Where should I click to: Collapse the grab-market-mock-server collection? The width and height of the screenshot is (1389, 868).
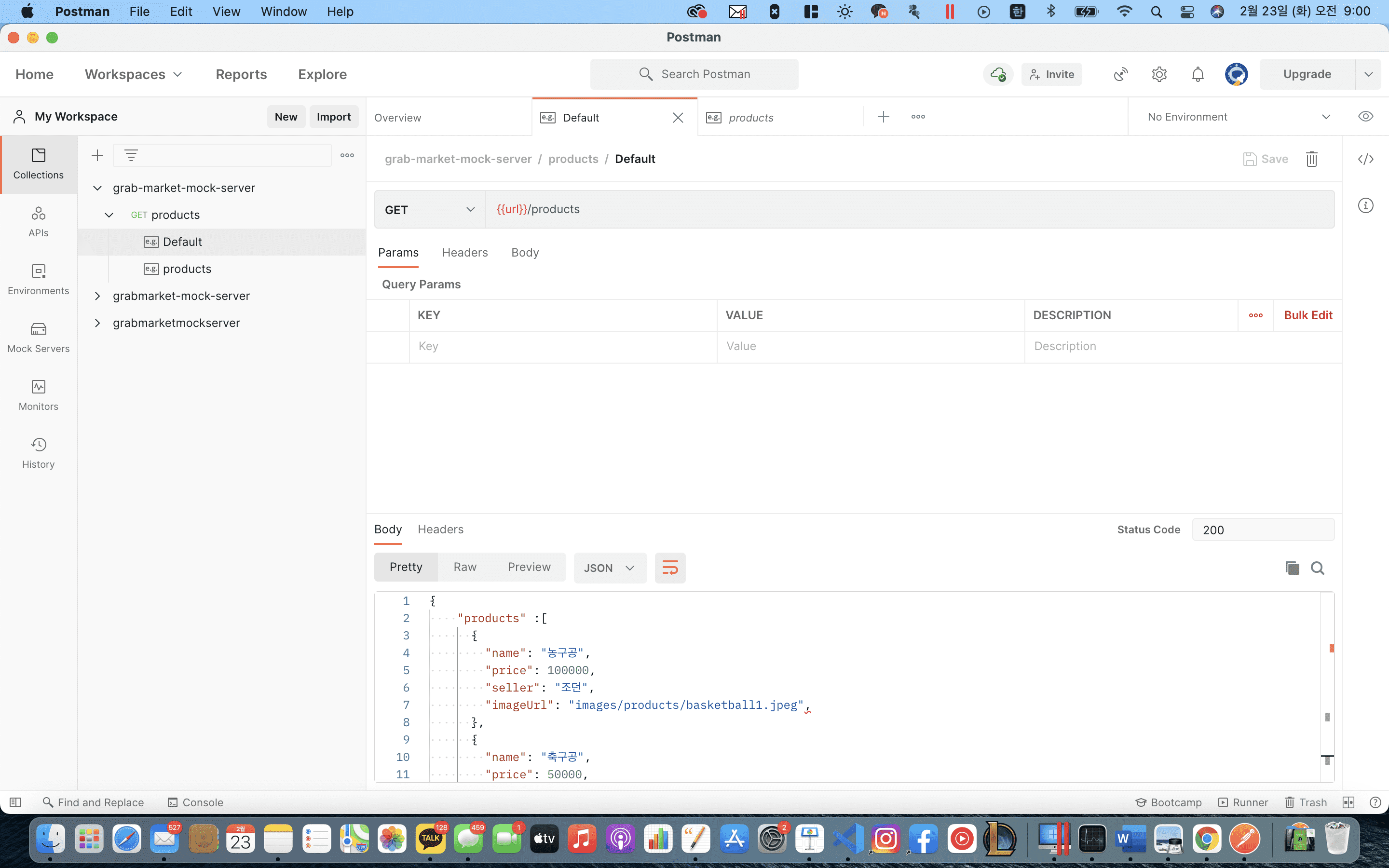click(97, 188)
